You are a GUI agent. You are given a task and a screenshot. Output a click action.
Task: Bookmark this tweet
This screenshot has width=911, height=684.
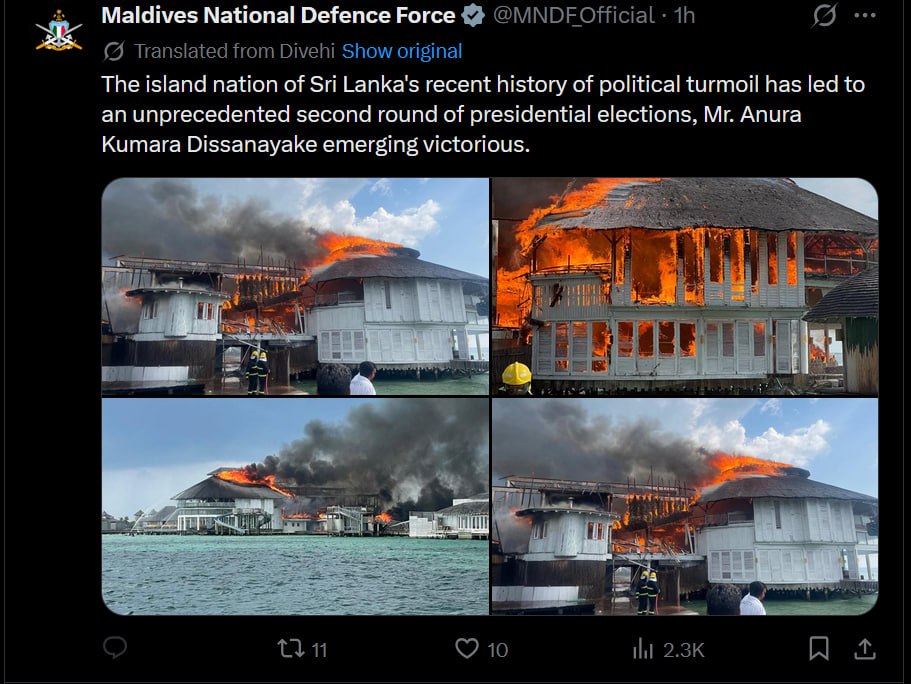click(819, 648)
